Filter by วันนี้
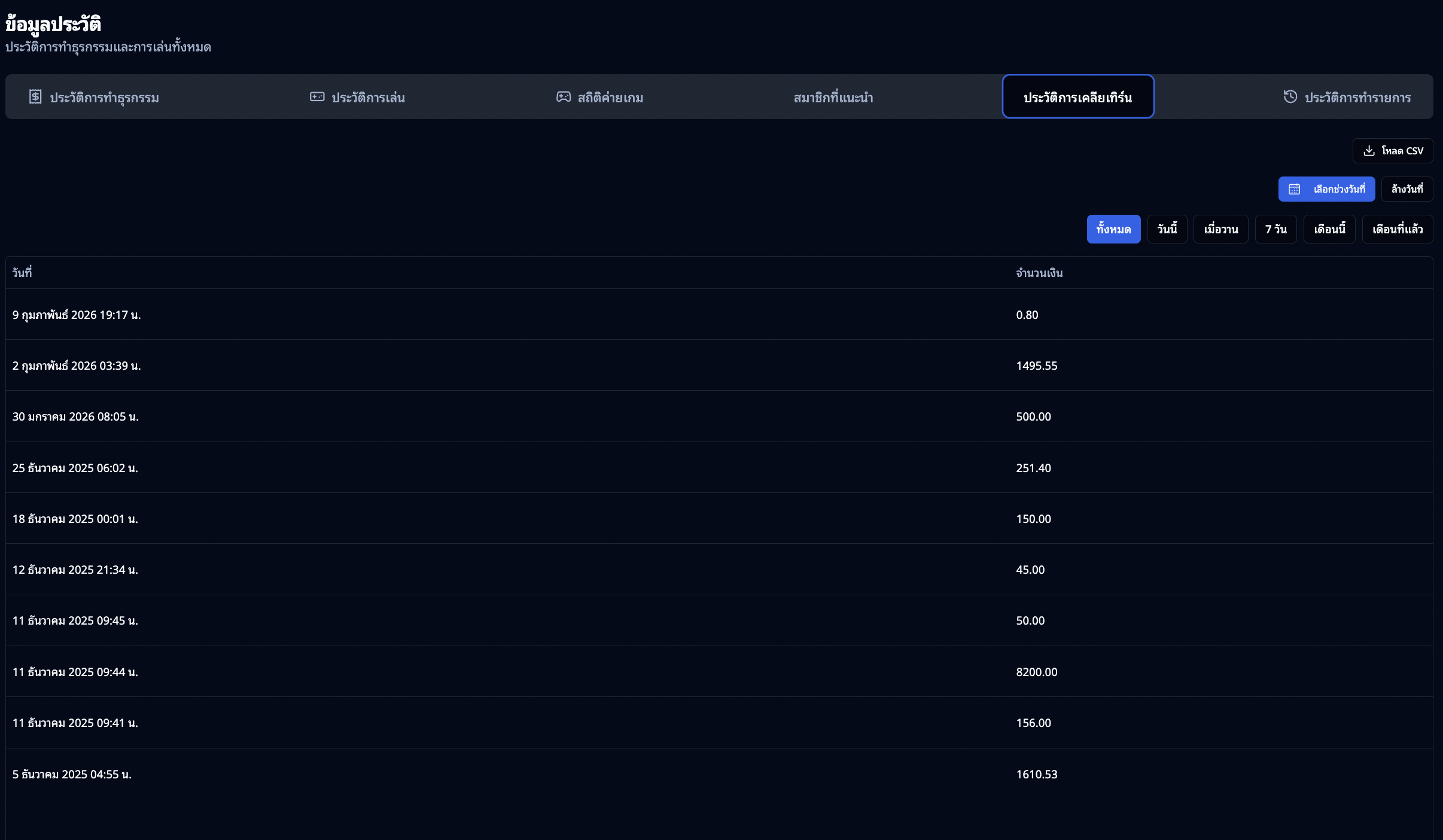The height and width of the screenshot is (840, 1443). click(1167, 229)
